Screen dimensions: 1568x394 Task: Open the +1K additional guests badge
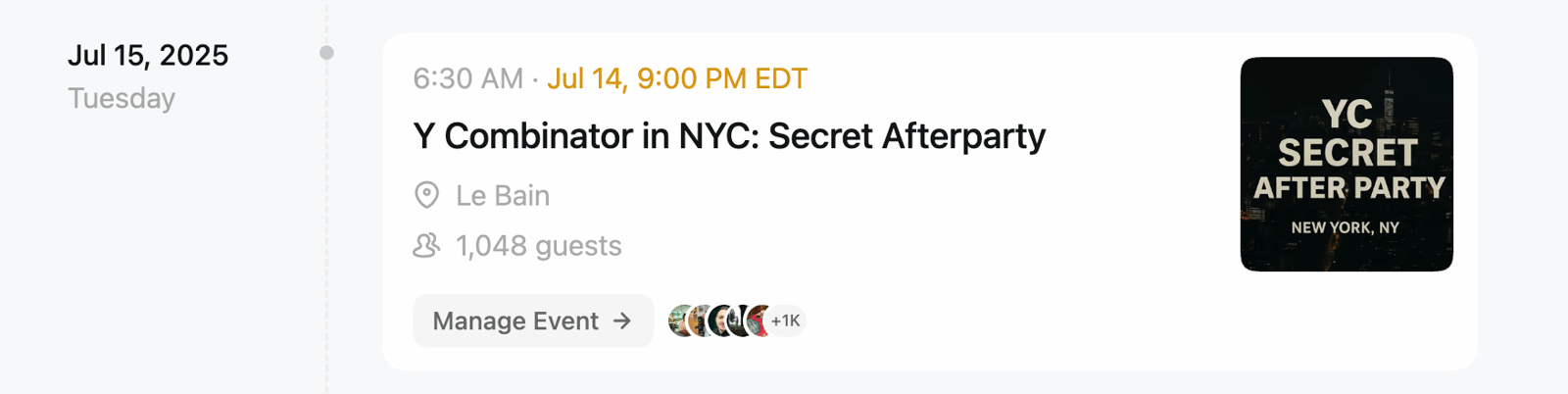point(786,320)
